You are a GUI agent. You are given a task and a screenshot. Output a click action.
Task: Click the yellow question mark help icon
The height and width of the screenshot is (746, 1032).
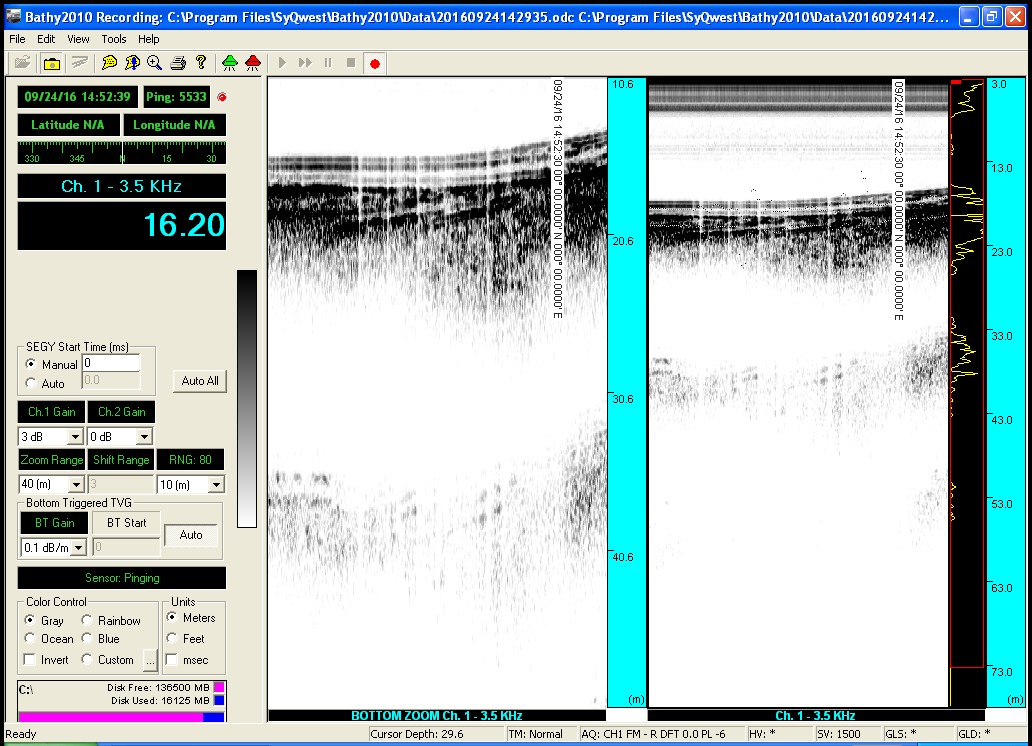coord(201,63)
